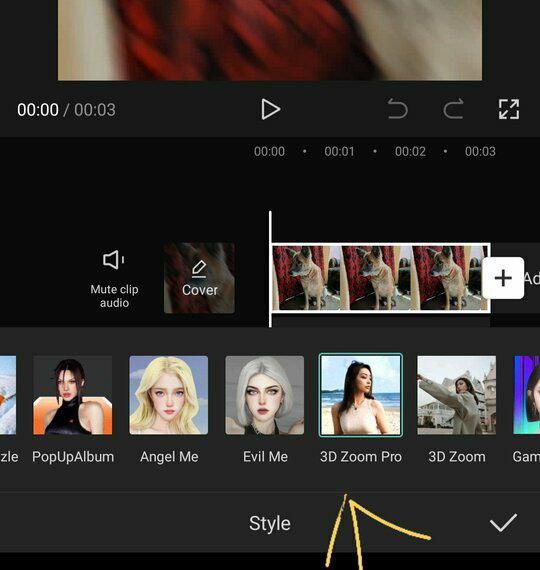Open fullscreen preview mode
Screen dimensions: 540x570
click(509, 109)
